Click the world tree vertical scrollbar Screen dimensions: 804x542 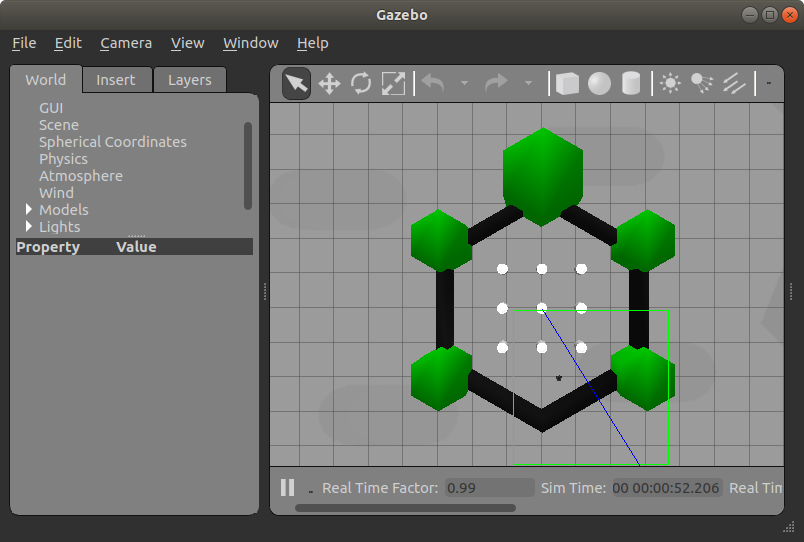(x=248, y=166)
